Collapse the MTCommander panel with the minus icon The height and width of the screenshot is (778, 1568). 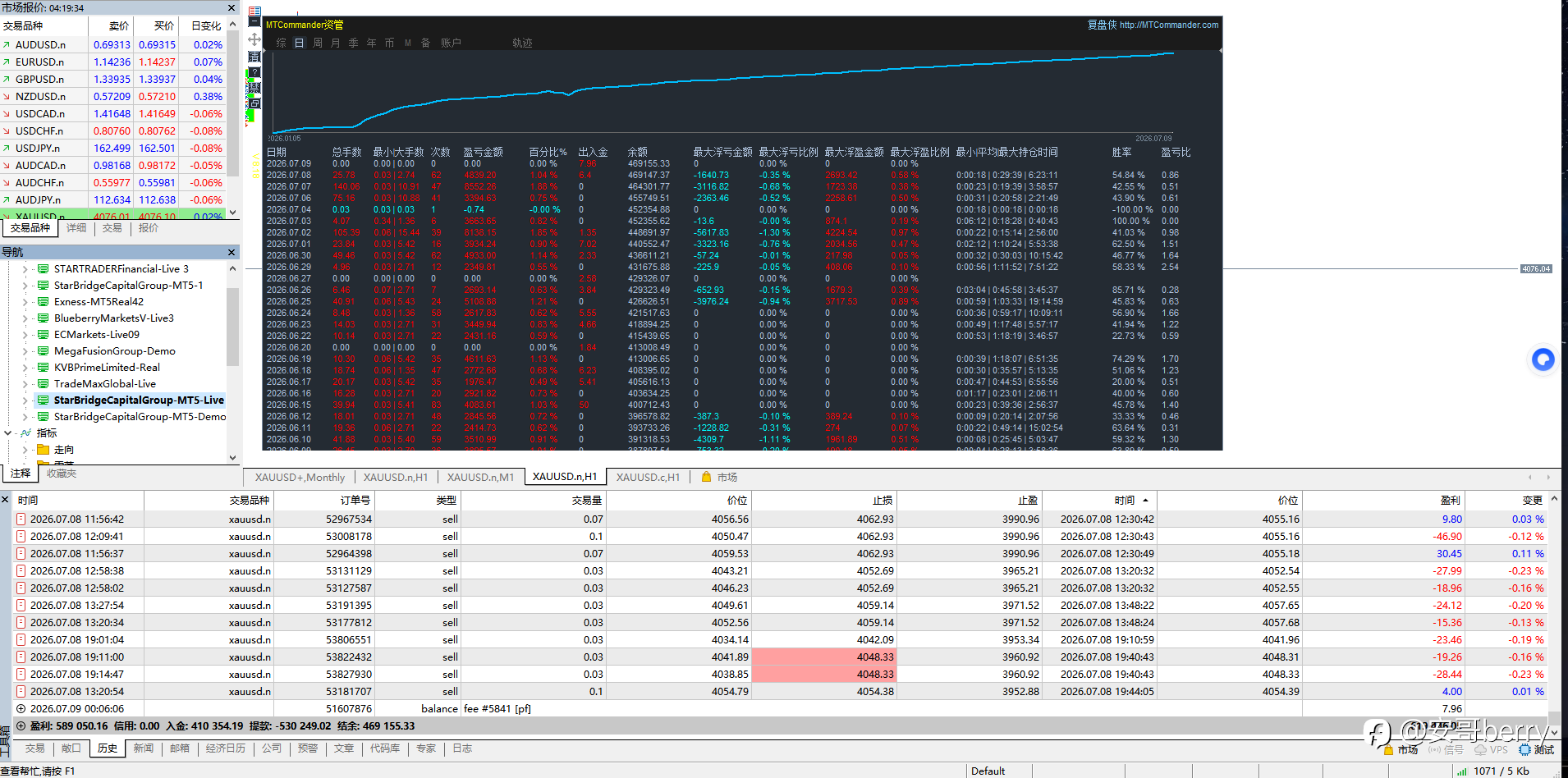point(254,21)
